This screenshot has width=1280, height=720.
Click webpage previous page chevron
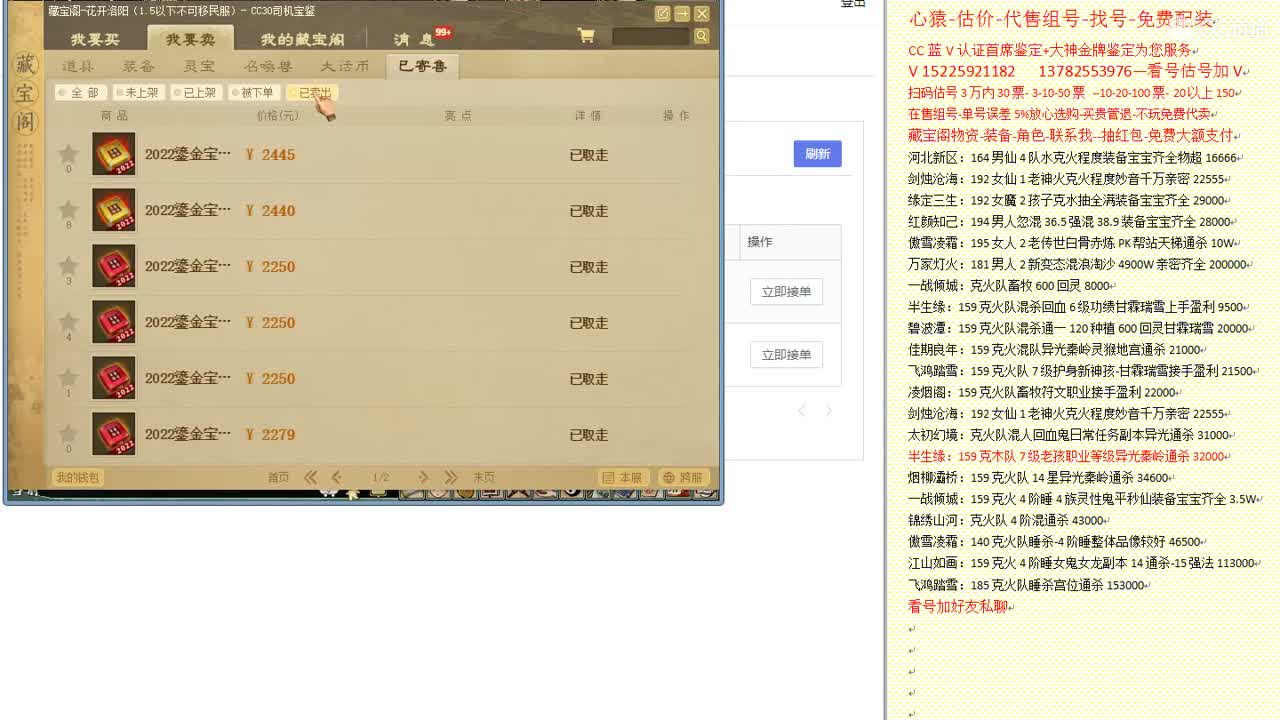pyautogui.click(x=801, y=410)
